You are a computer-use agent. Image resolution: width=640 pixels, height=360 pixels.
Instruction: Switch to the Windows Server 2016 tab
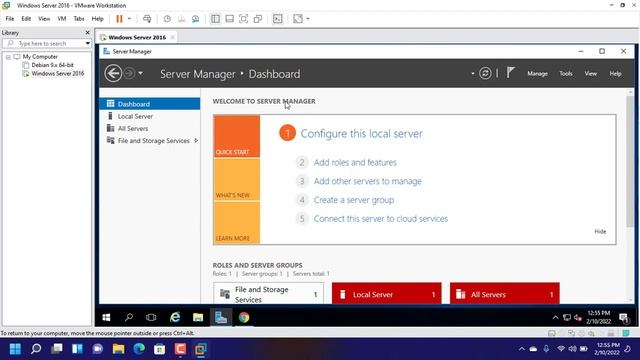click(136, 38)
